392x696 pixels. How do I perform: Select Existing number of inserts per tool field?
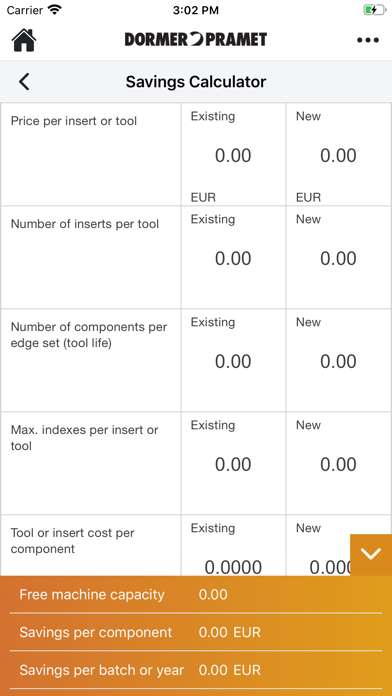click(x=233, y=258)
